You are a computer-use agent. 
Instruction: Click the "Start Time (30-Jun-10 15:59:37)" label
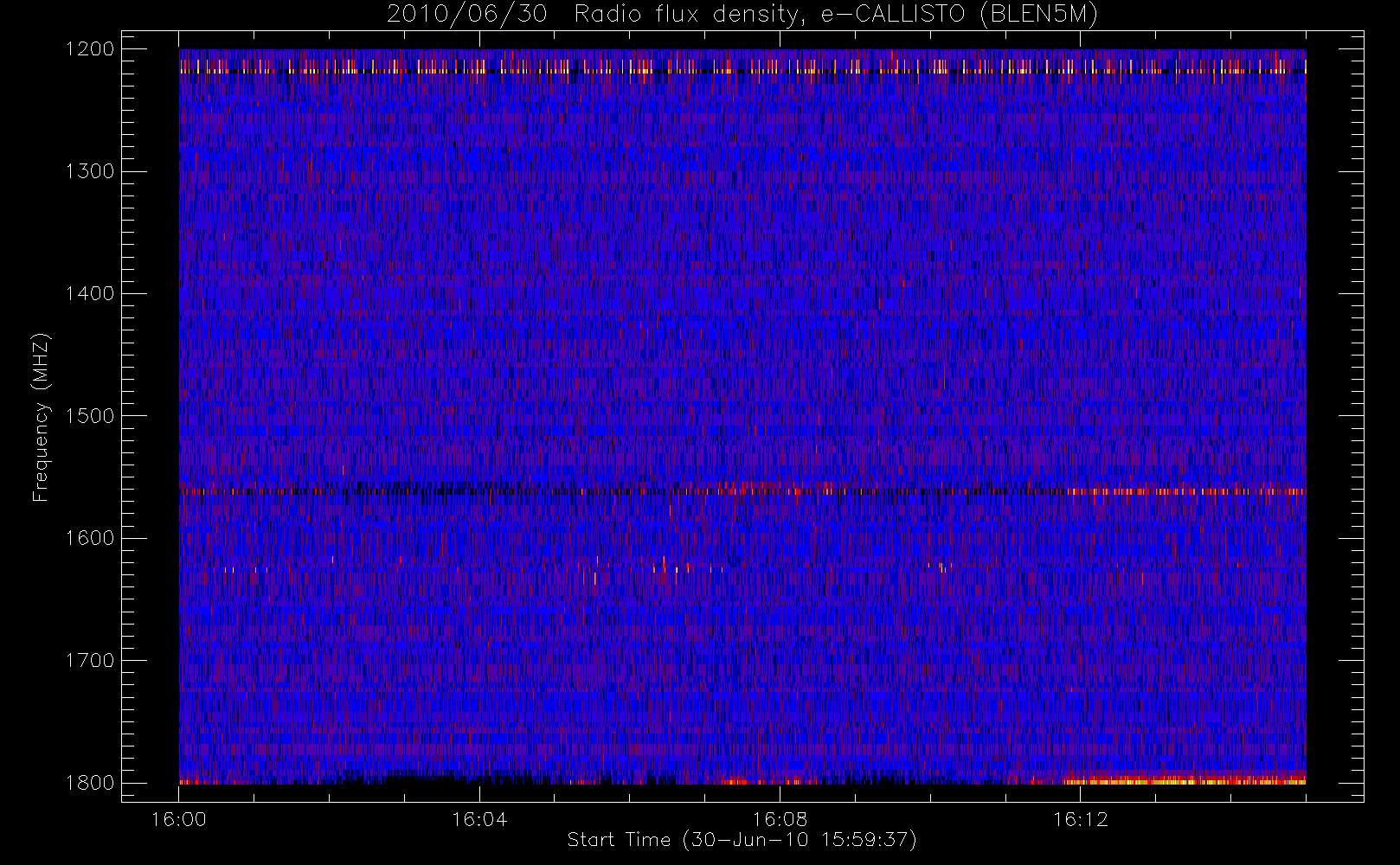click(x=742, y=840)
